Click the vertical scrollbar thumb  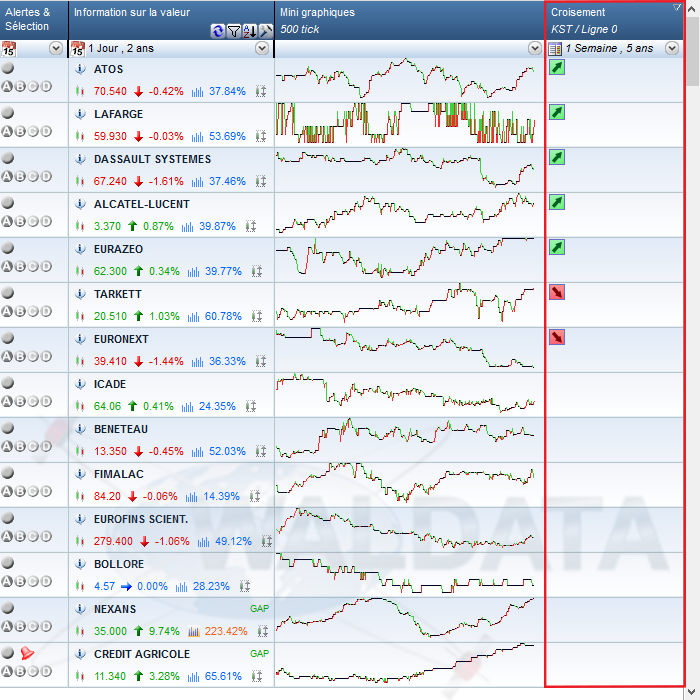tap(692, 51)
